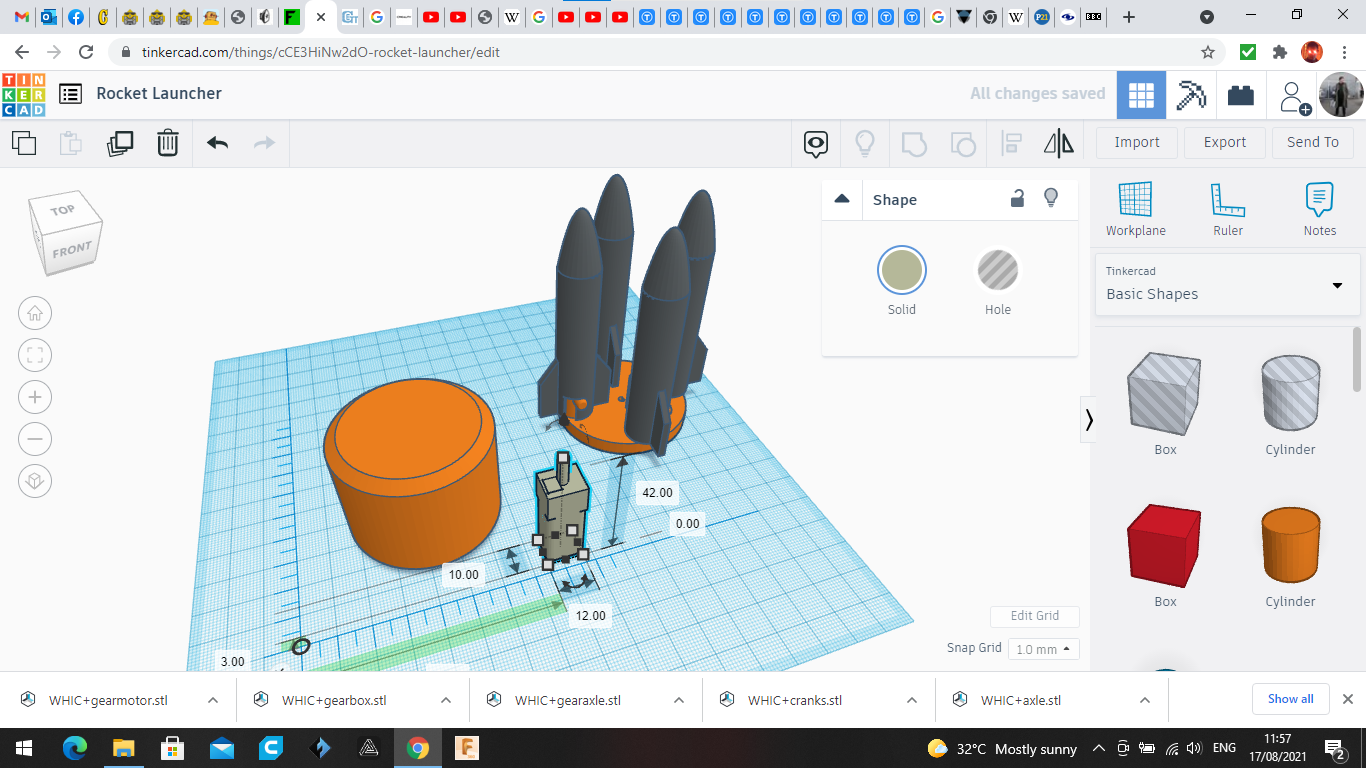The height and width of the screenshot is (768, 1366).
Task: Zoom in with the plus icon
Action: click(35, 397)
